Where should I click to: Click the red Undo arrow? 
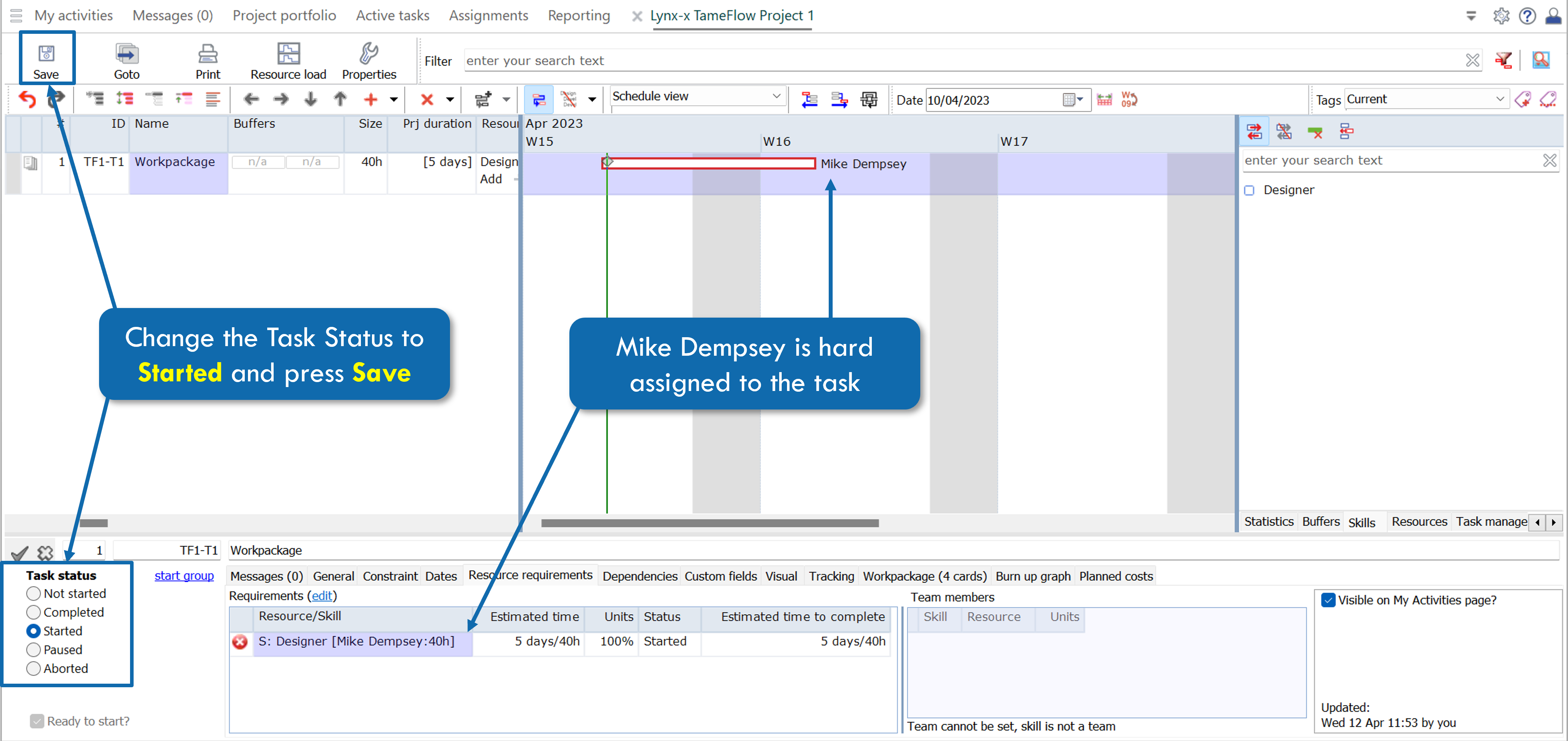click(x=27, y=99)
